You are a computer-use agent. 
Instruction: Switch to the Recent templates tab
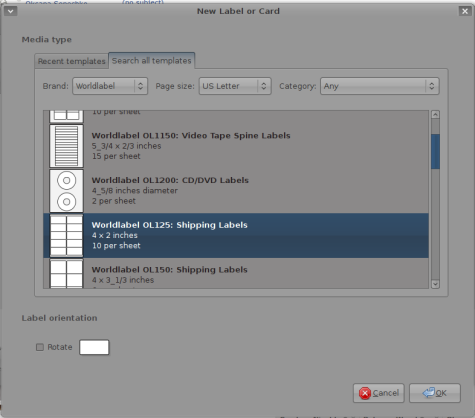pyautogui.click(x=71, y=61)
